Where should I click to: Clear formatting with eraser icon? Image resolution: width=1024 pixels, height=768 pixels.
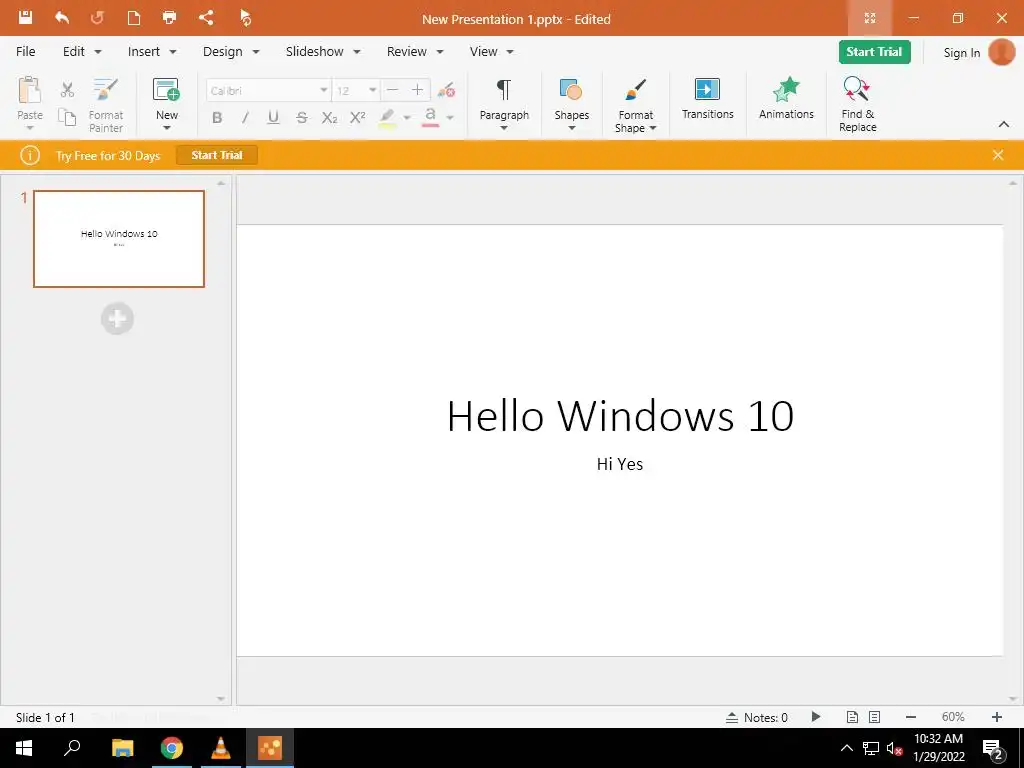[x=447, y=90]
